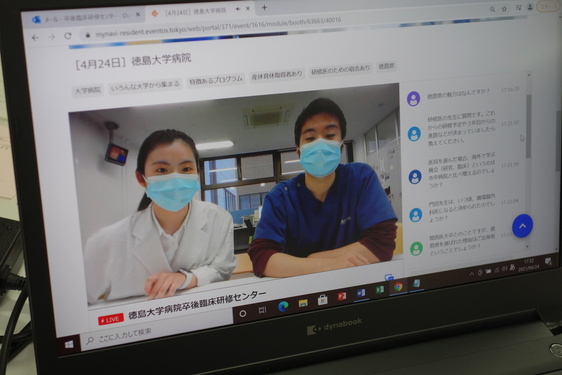Click the Chrome taskbar icon

coord(398,287)
